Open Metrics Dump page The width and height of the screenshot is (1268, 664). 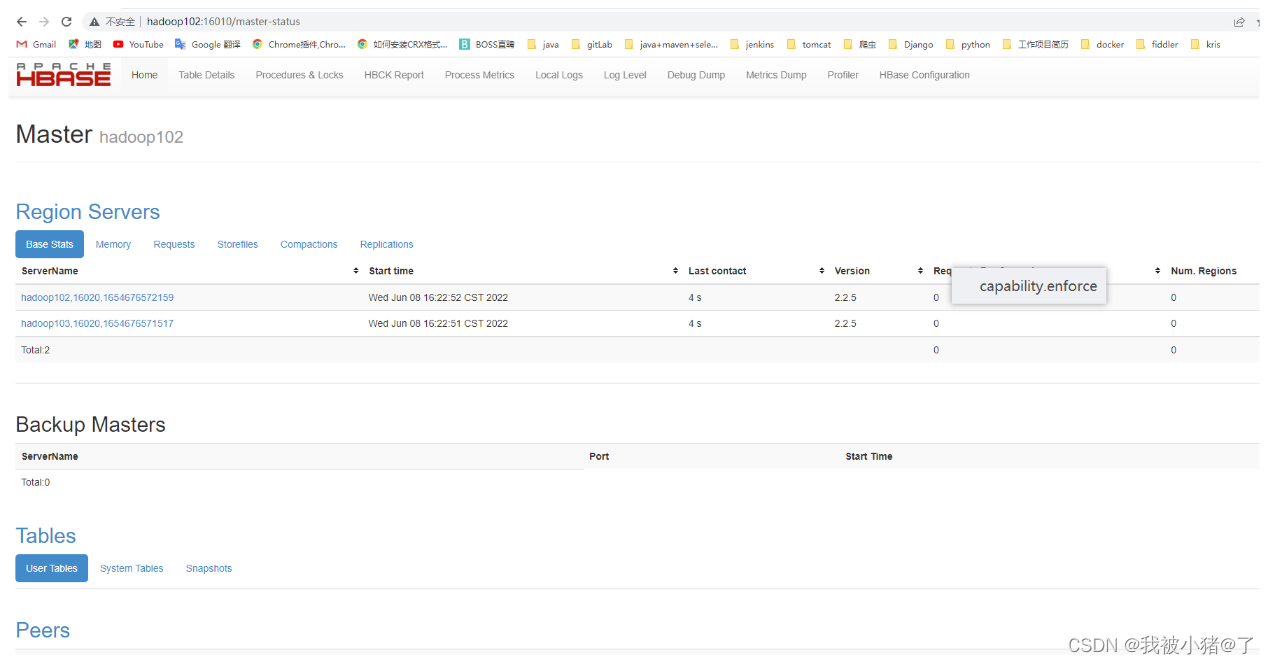776,75
